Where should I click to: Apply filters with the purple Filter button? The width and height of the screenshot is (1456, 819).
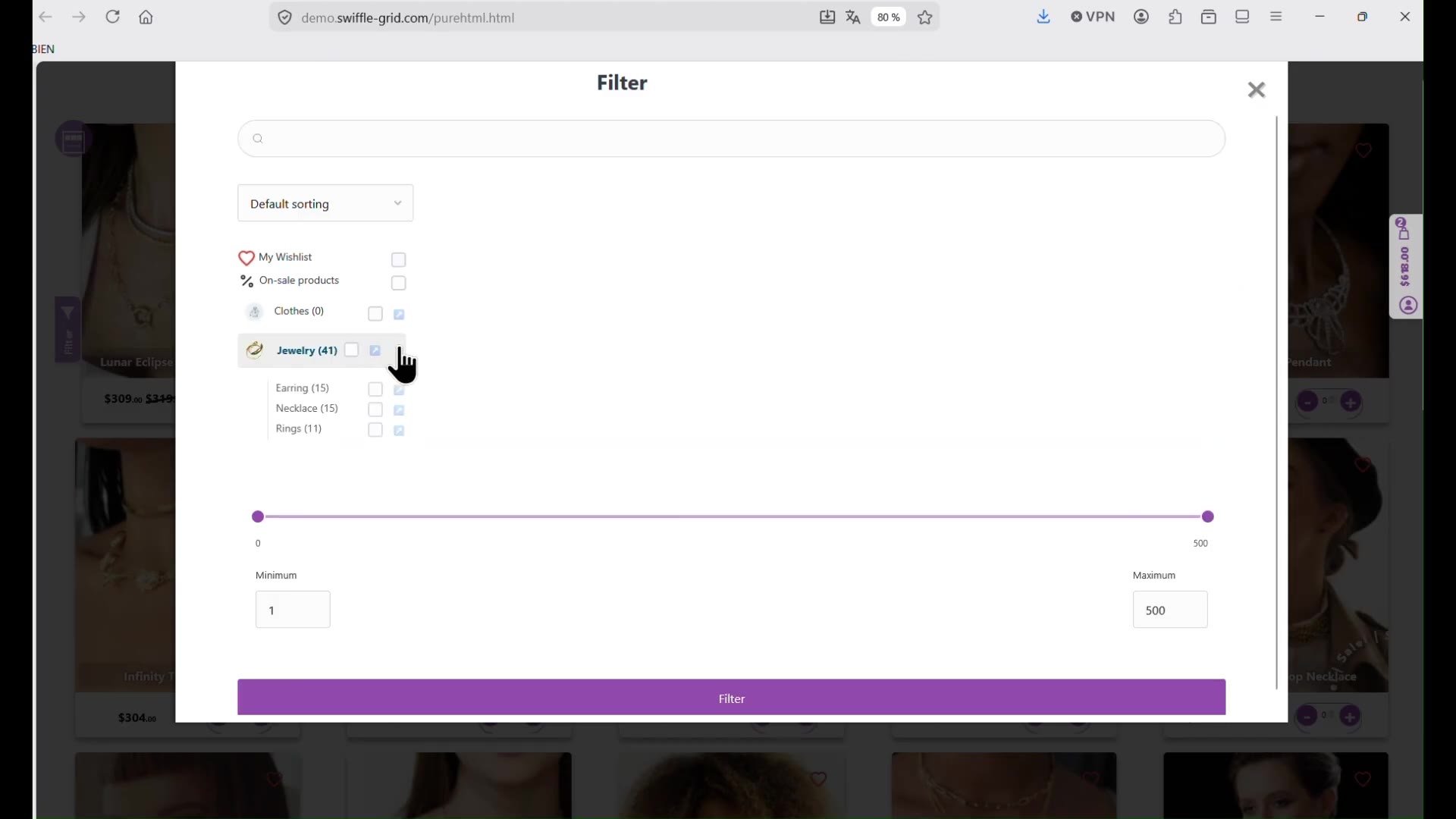[732, 698]
